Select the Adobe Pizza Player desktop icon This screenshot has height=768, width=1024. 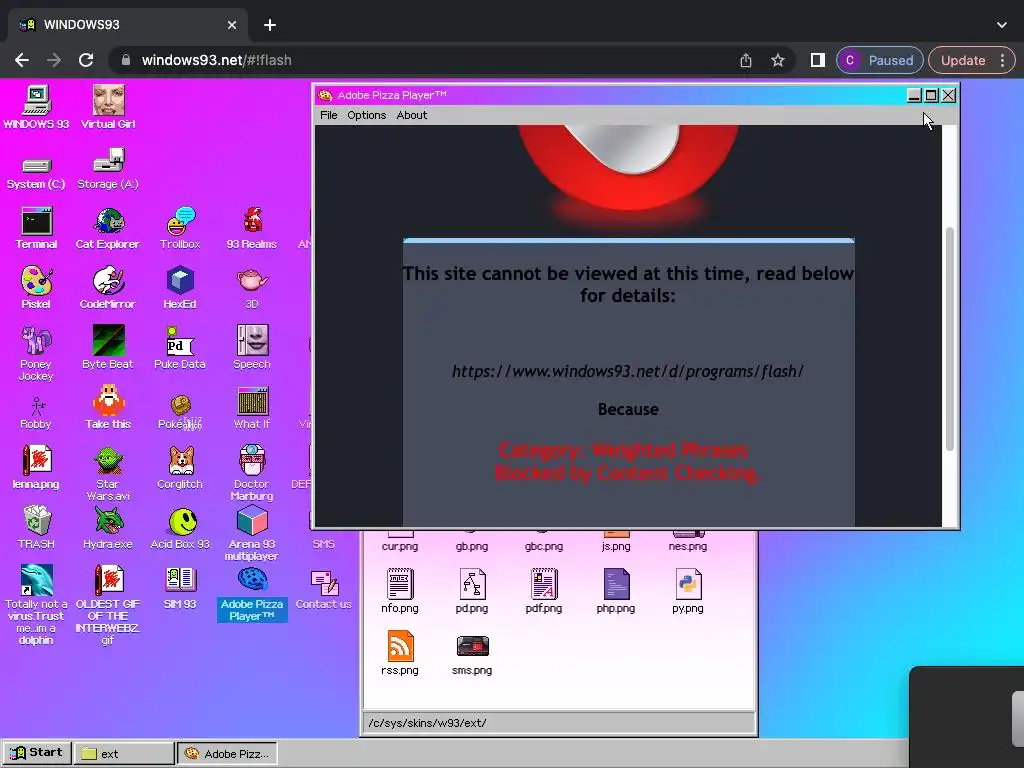[x=251, y=594]
